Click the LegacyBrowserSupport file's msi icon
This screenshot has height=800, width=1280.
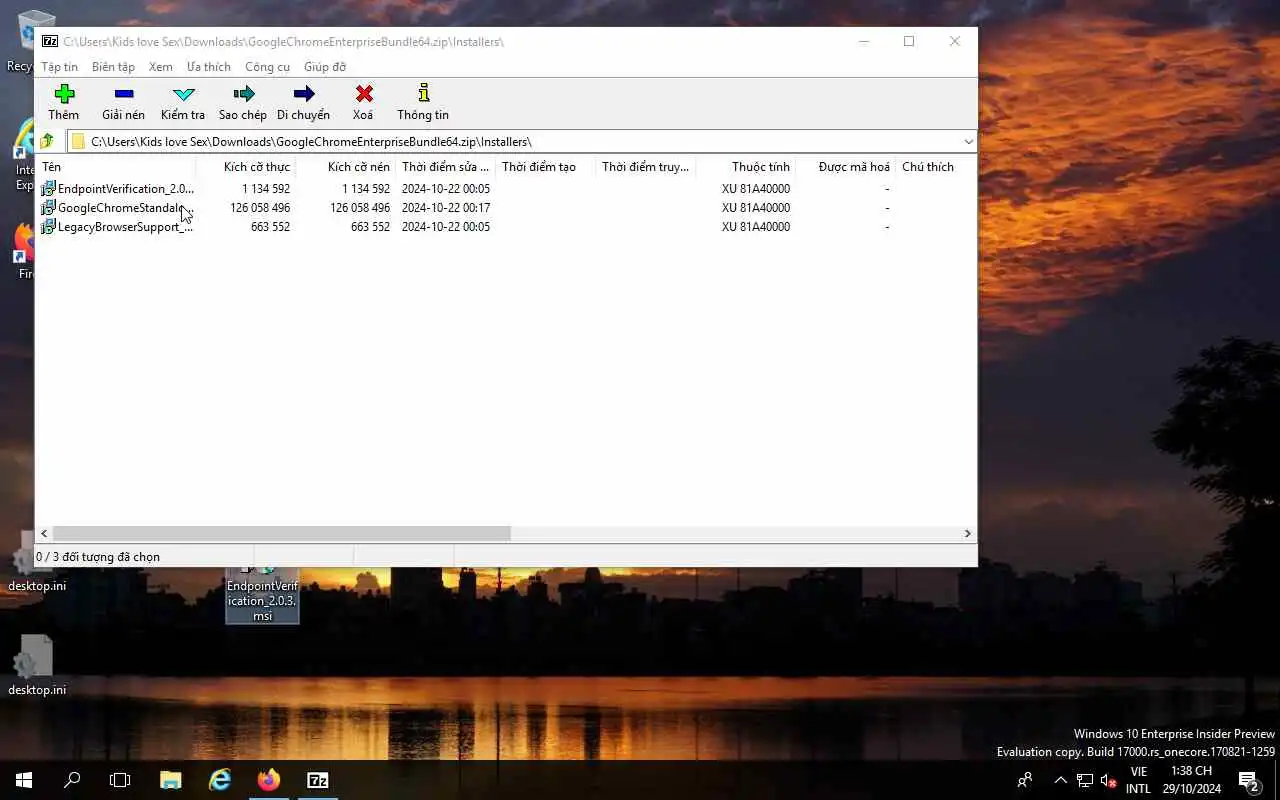(48, 227)
